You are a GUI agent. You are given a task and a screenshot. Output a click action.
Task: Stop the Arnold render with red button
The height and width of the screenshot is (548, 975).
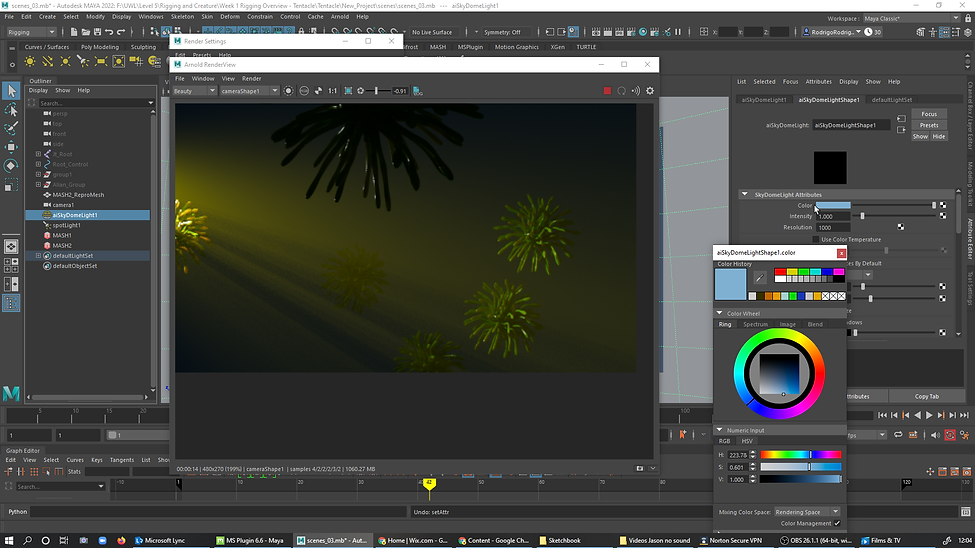click(607, 91)
